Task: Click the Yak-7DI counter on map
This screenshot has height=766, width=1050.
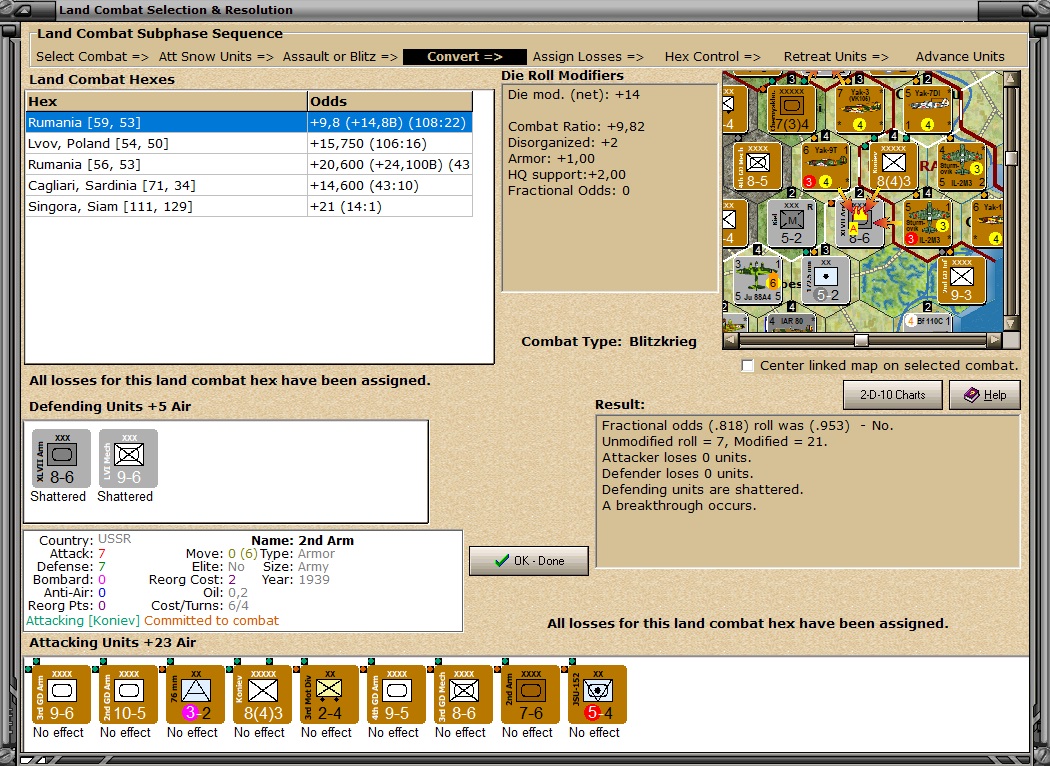Action: (927, 109)
